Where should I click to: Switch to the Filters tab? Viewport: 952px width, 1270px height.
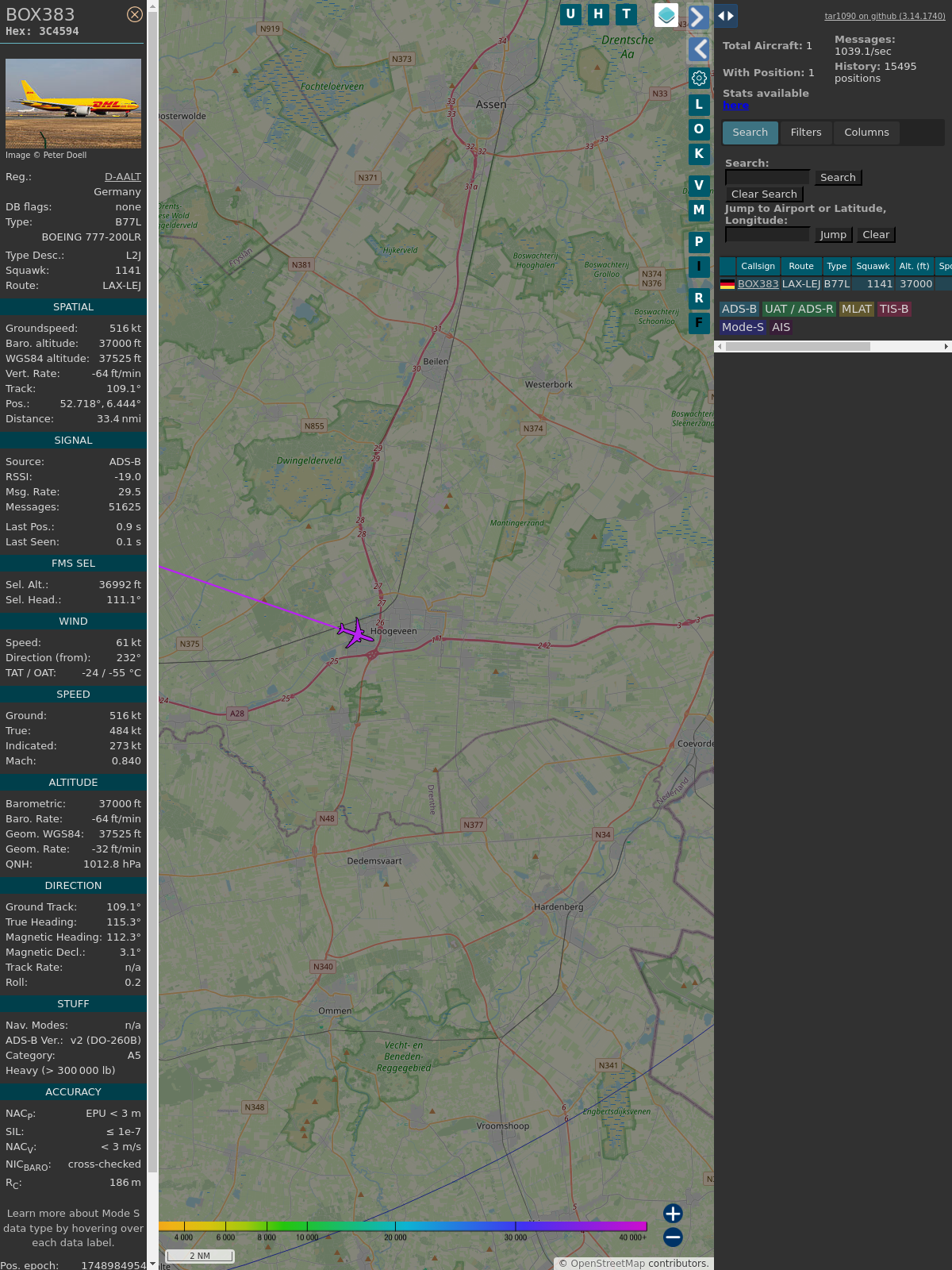click(x=806, y=133)
